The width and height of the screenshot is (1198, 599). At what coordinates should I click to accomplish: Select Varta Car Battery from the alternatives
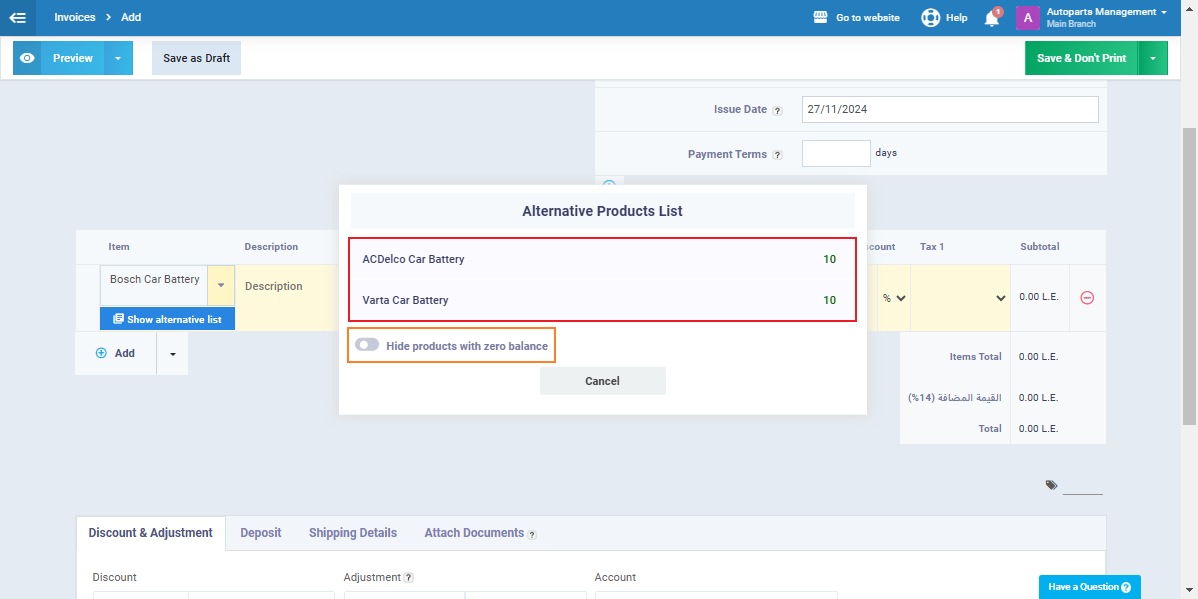click(x=603, y=300)
